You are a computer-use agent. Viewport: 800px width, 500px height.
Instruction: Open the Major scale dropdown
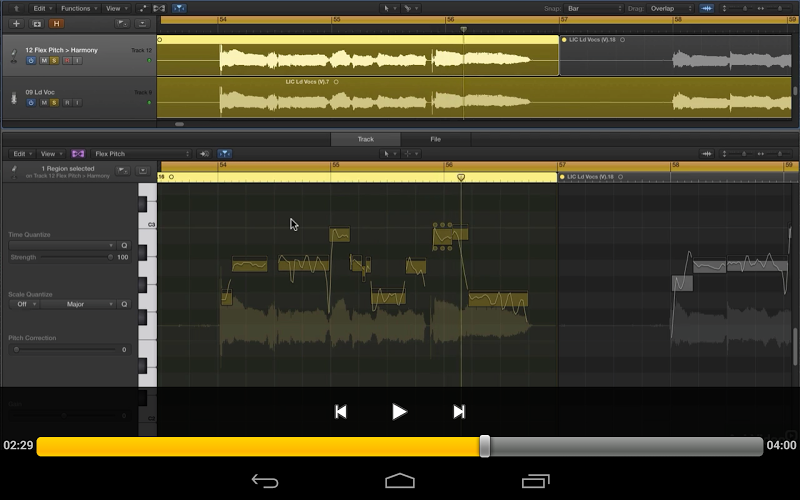[78, 304]
